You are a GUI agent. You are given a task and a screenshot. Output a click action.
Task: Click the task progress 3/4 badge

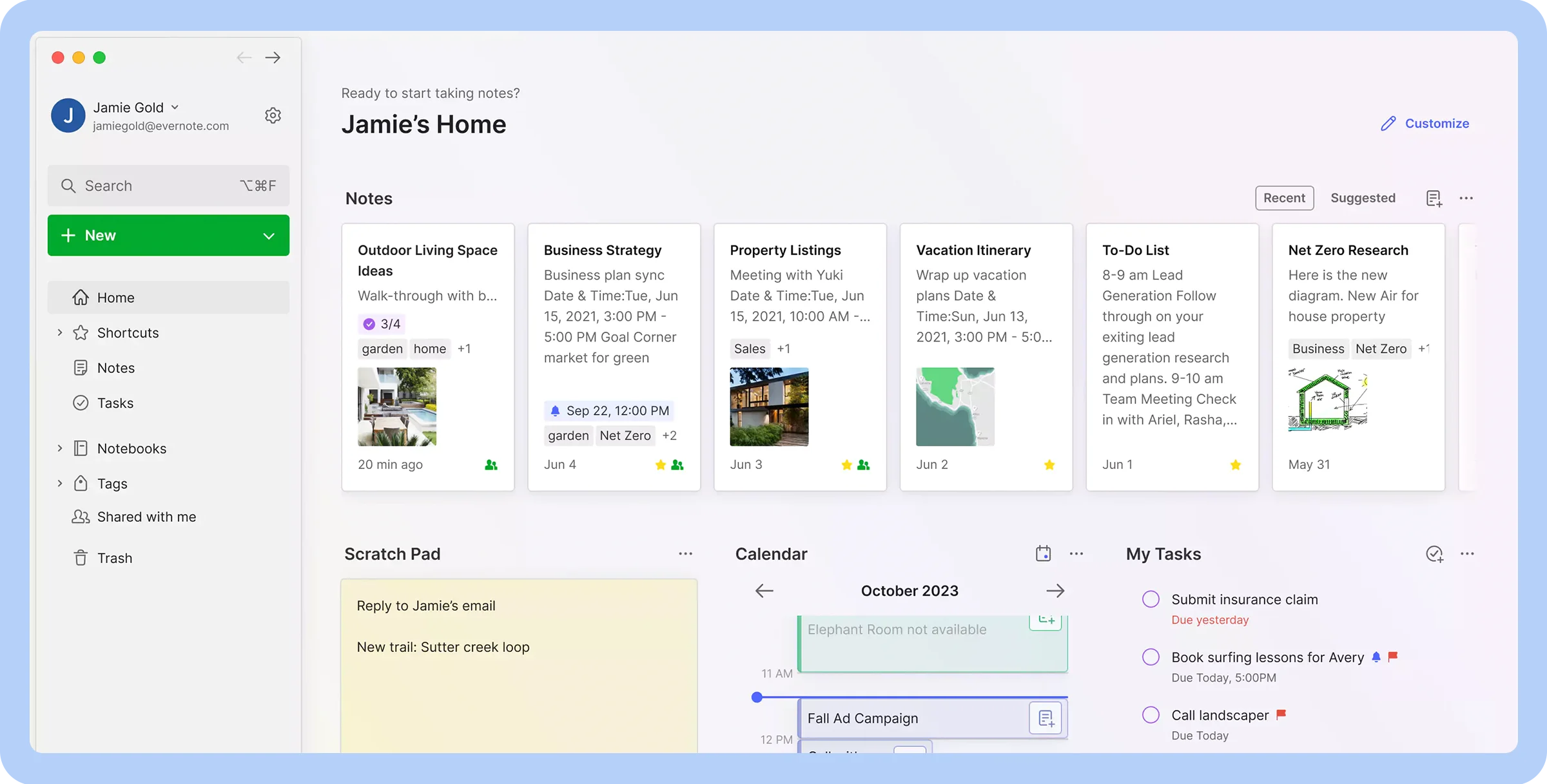pyautogui.click(x=382, y=324)
